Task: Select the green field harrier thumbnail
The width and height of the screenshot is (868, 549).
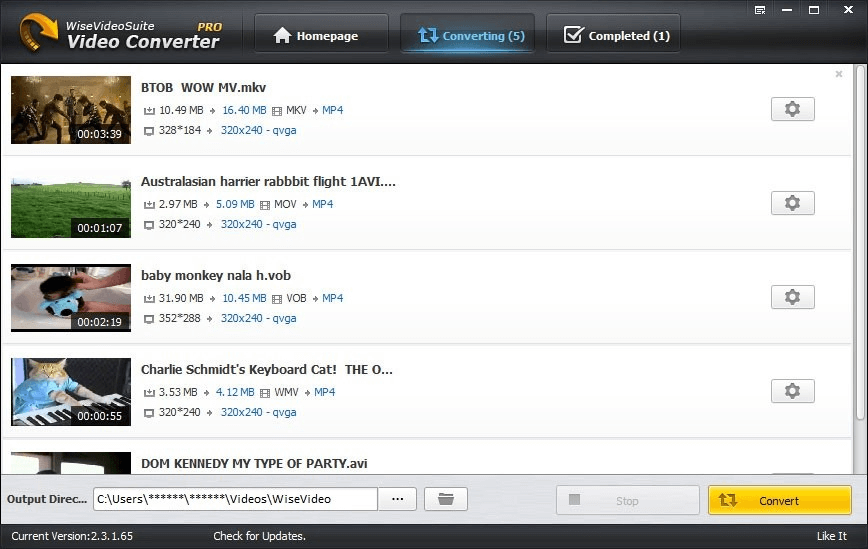Action: click(71, 204)
